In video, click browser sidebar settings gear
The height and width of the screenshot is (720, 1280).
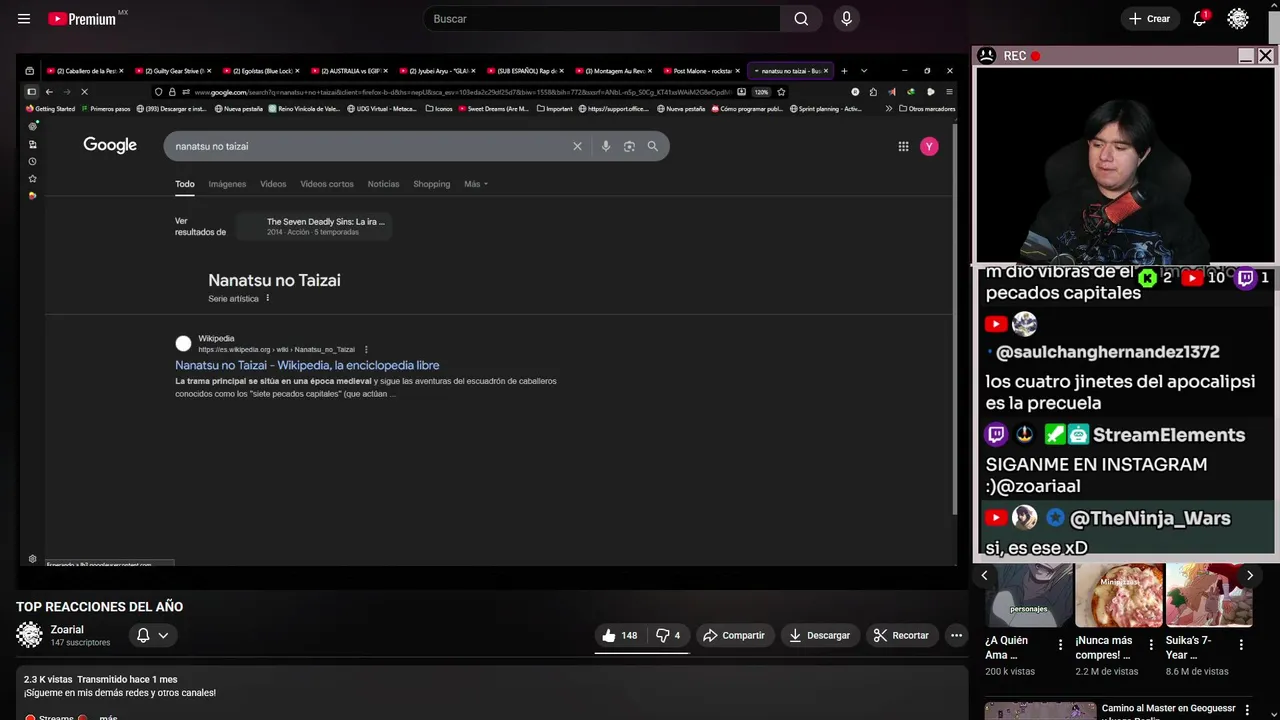[x=33, y=559]
